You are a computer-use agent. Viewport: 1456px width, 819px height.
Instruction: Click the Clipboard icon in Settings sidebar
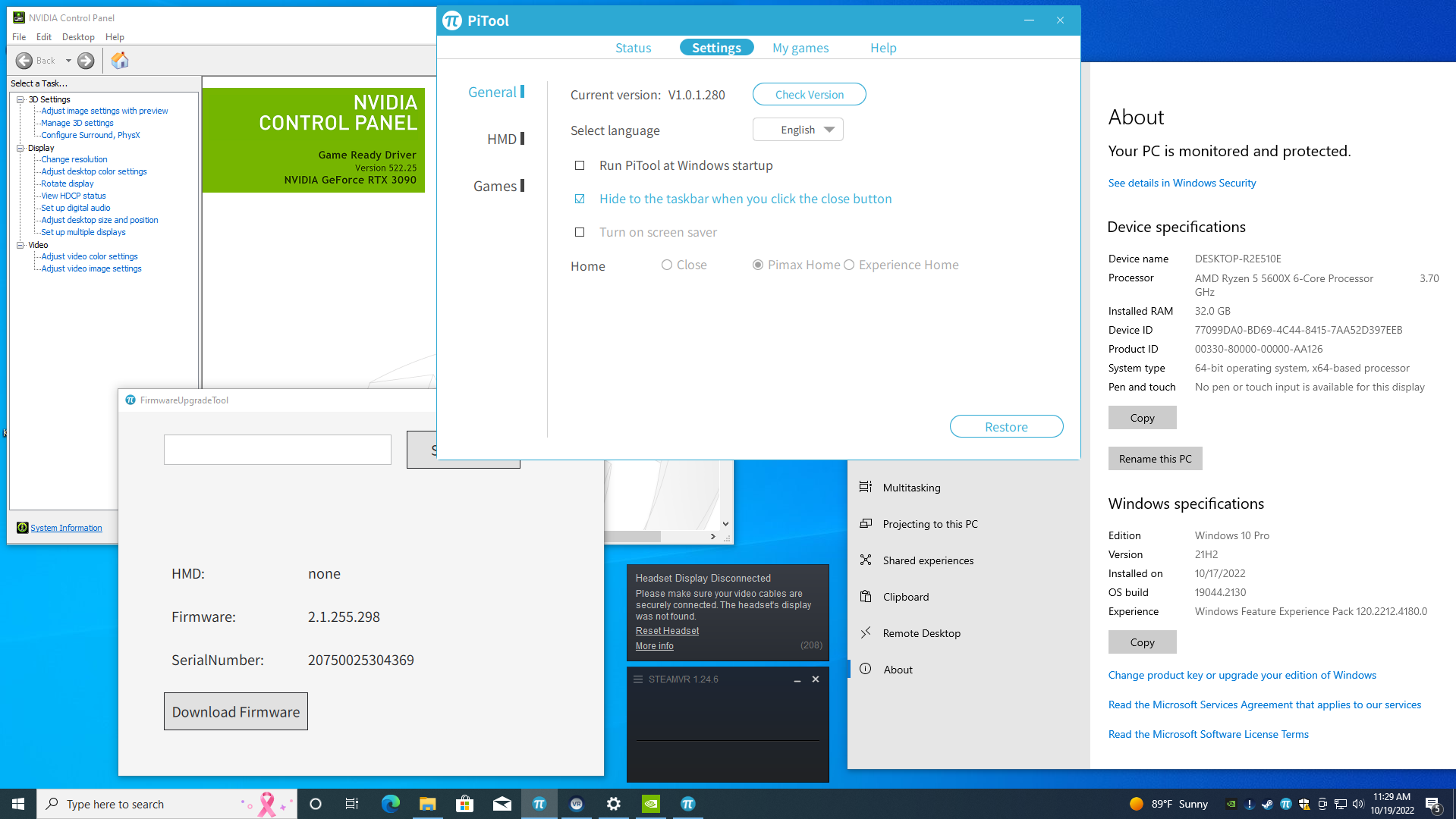(x=866, y=597)
